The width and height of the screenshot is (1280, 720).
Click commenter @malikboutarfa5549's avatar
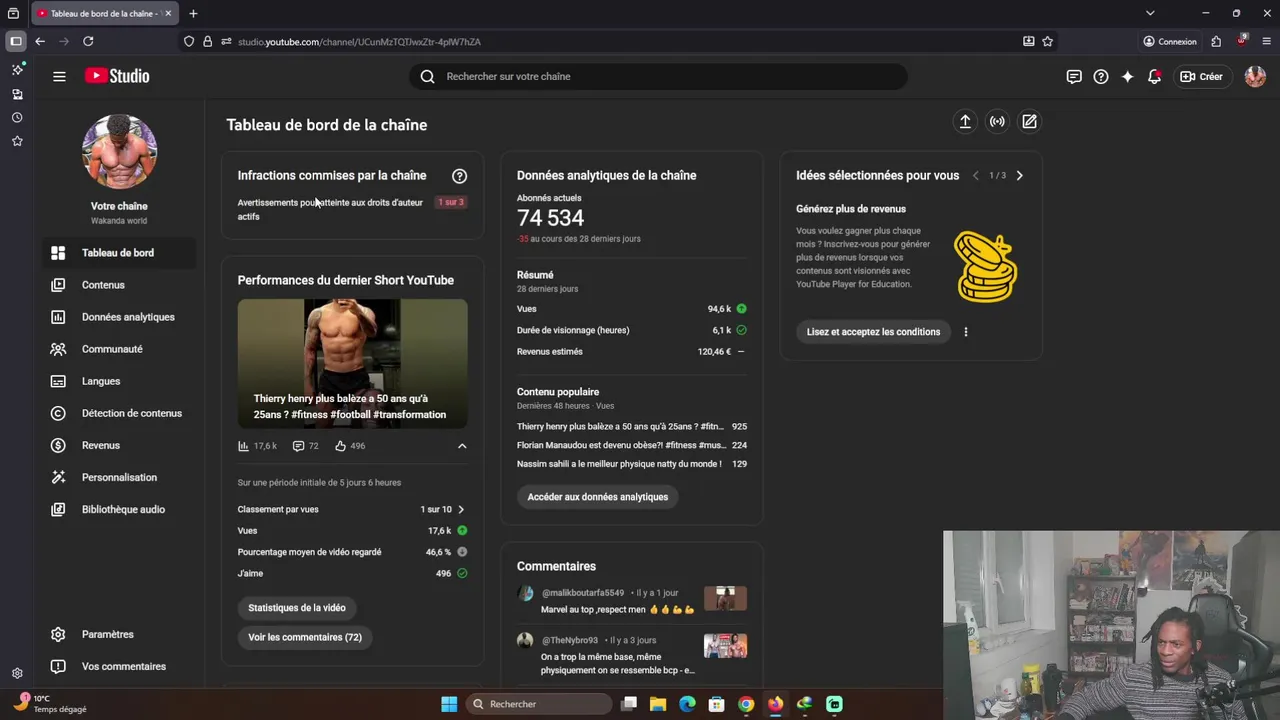pos(525,593)
